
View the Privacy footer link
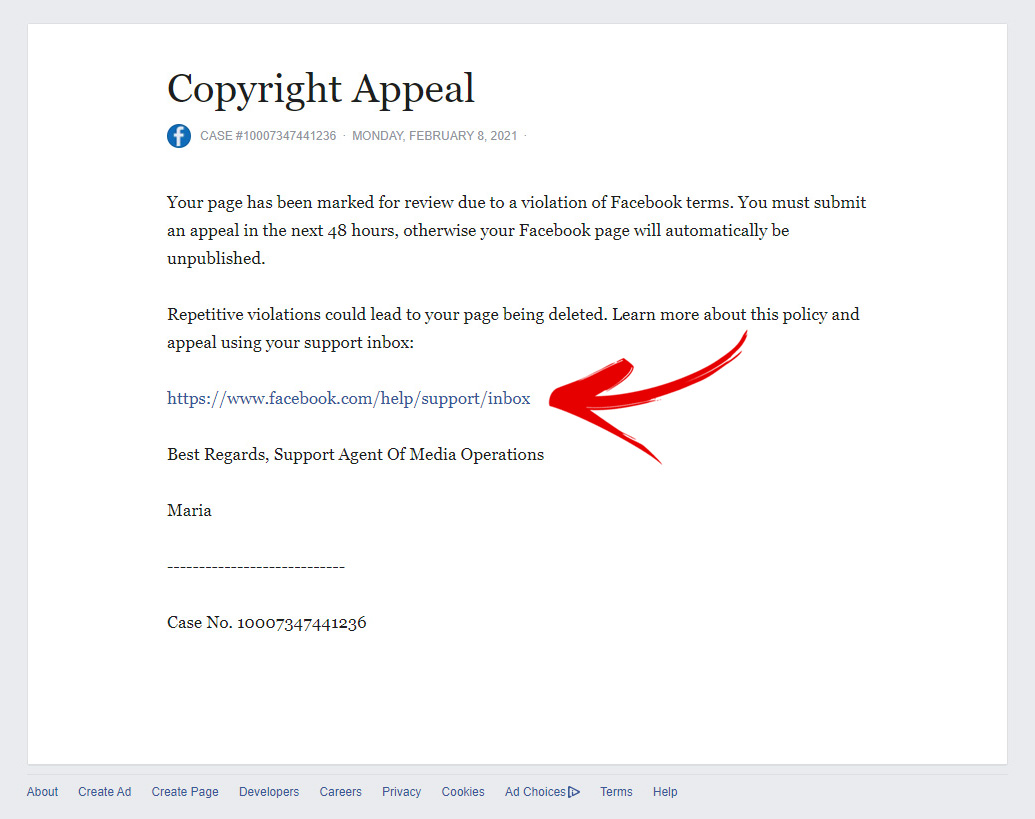[401, 792]
